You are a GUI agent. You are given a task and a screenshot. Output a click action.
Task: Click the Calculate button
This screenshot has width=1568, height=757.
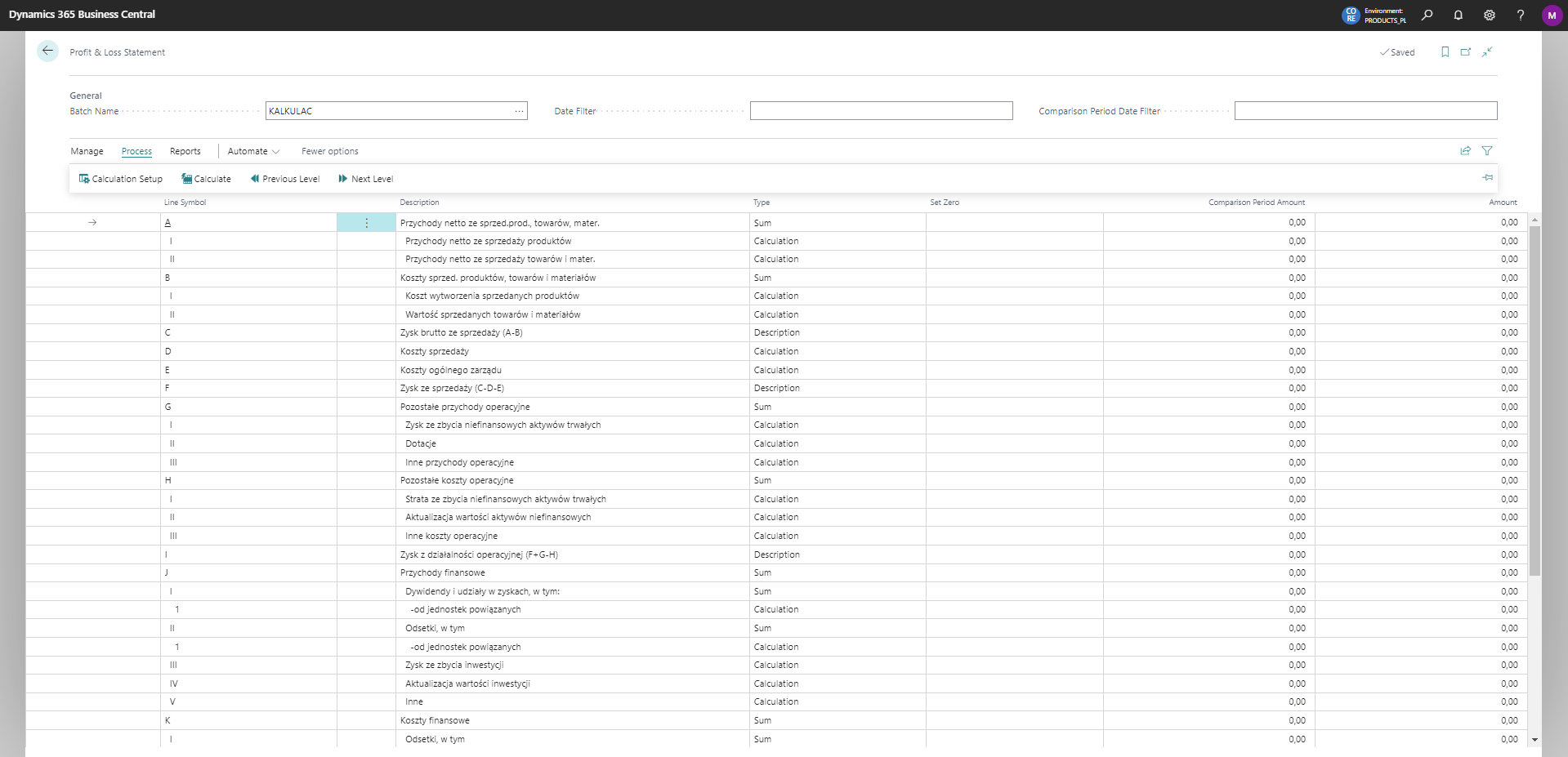point(206,179)
